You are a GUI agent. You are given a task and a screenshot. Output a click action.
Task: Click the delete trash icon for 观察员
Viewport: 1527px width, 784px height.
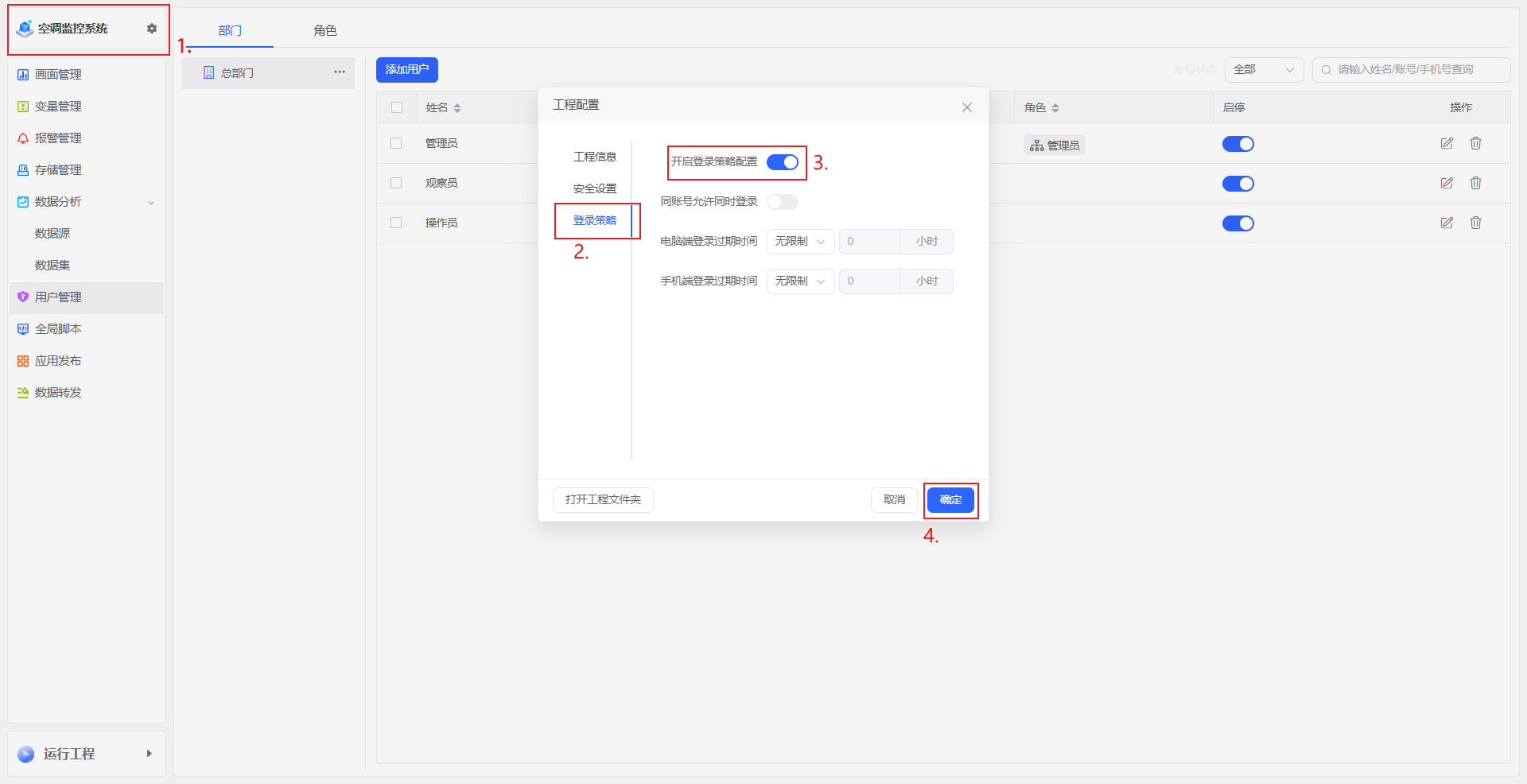pos(1475,184)
